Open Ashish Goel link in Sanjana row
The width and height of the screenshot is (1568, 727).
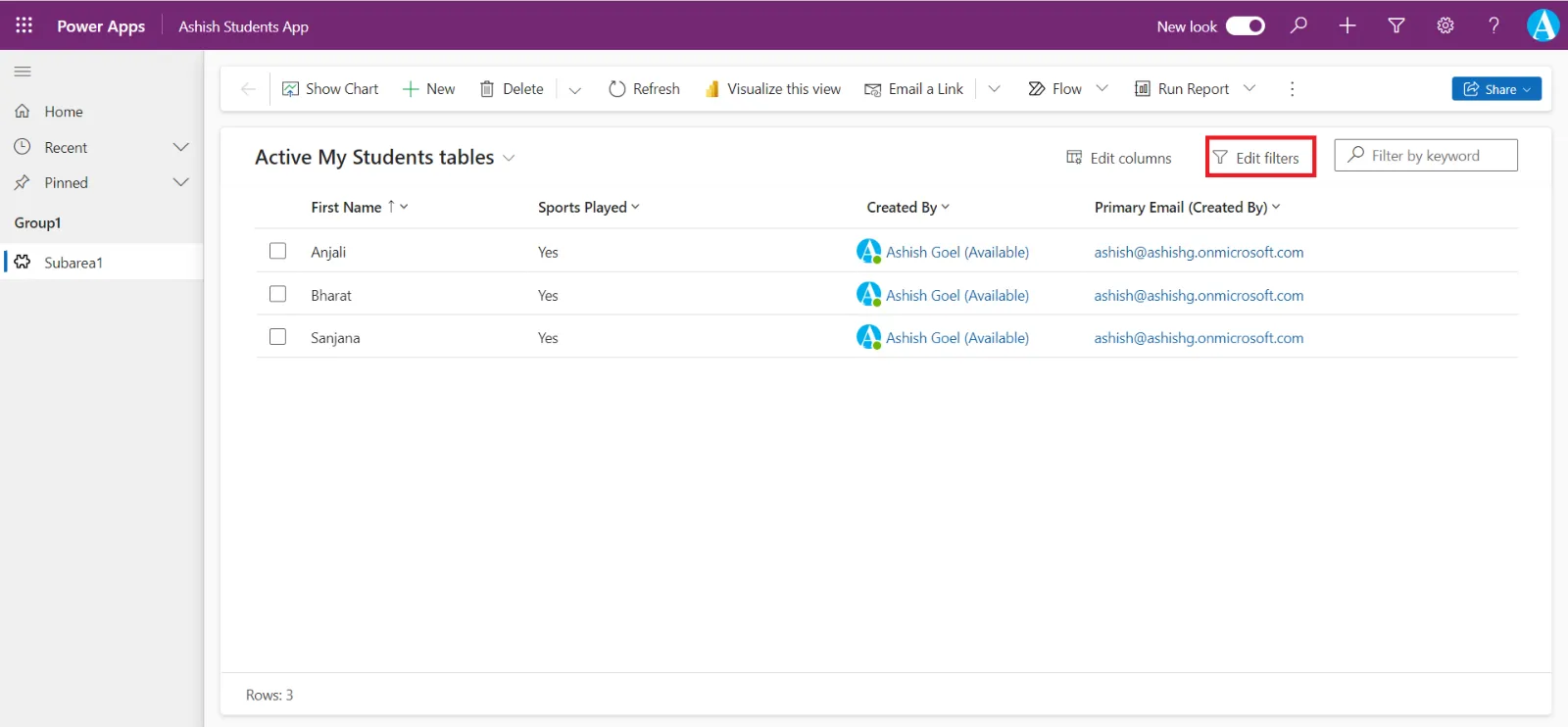pos(957,338)
